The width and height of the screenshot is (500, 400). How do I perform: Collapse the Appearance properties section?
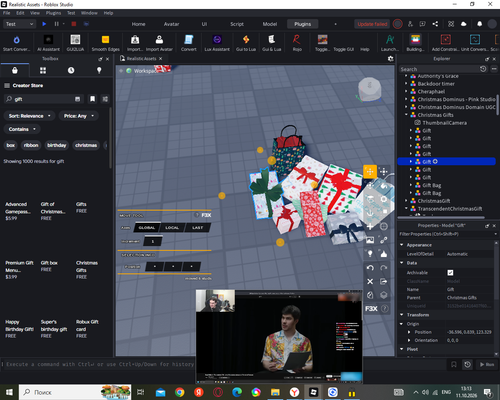(402, 245)
